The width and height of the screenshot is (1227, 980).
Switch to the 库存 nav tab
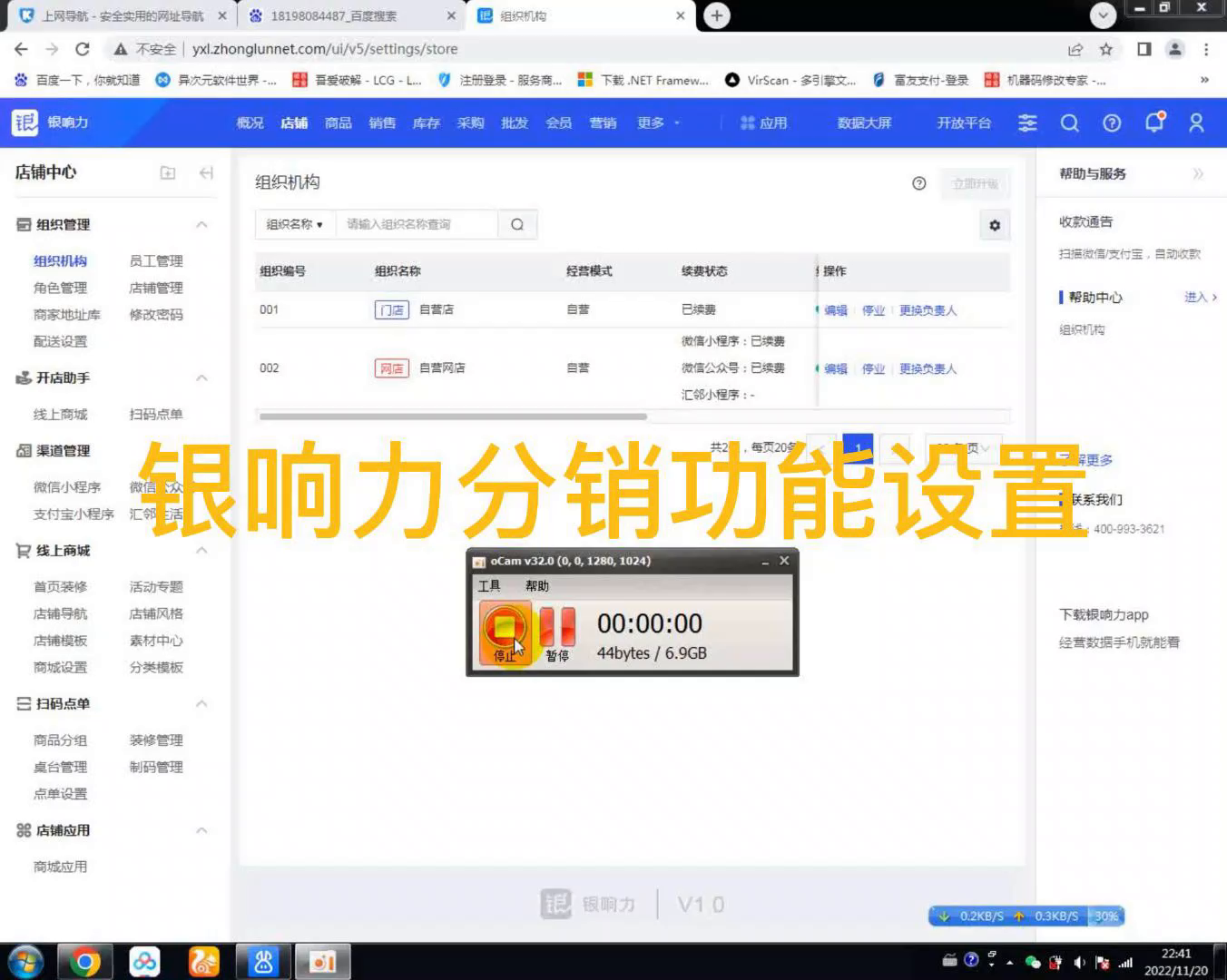coord(427,122)
